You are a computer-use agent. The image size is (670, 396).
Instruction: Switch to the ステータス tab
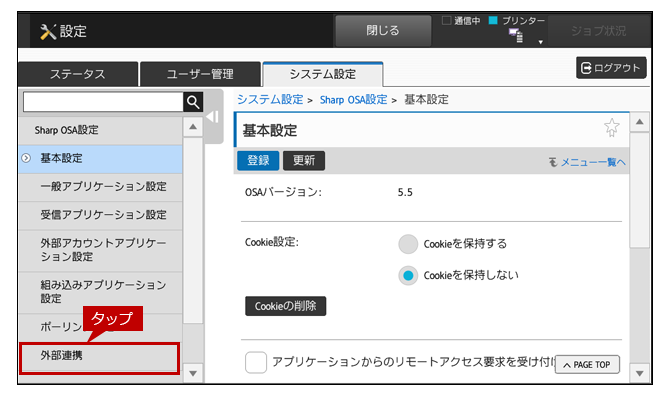(x=78, y=74)
